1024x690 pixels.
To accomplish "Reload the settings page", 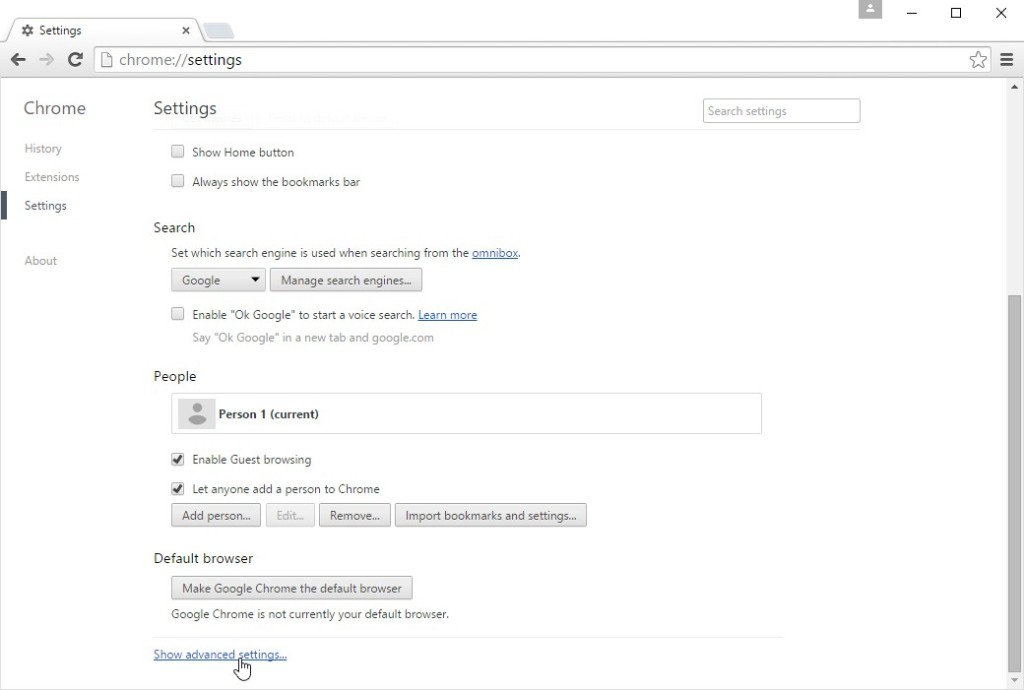I will (x=75, y=60).
